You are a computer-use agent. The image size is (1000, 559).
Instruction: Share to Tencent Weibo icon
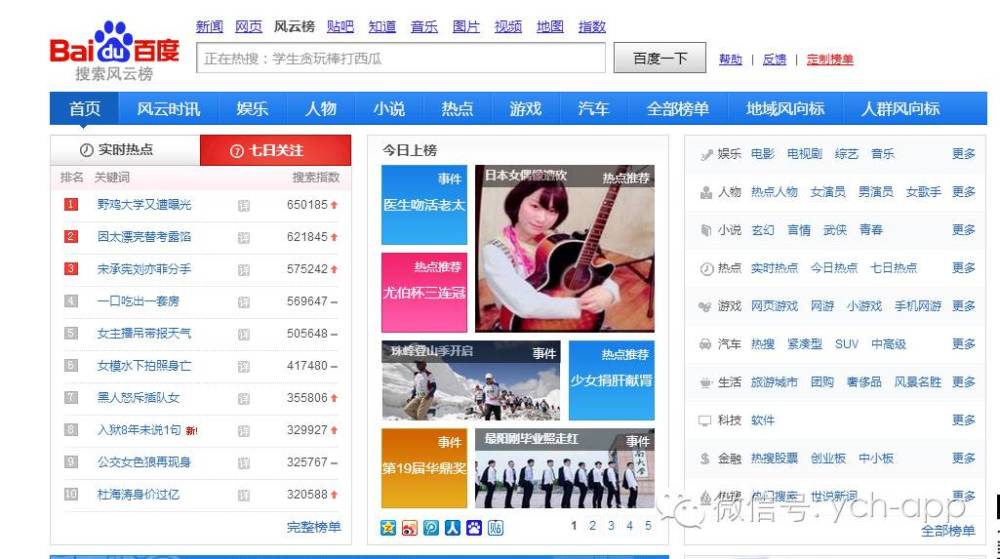pyautogui.click(x=431, y=527)
